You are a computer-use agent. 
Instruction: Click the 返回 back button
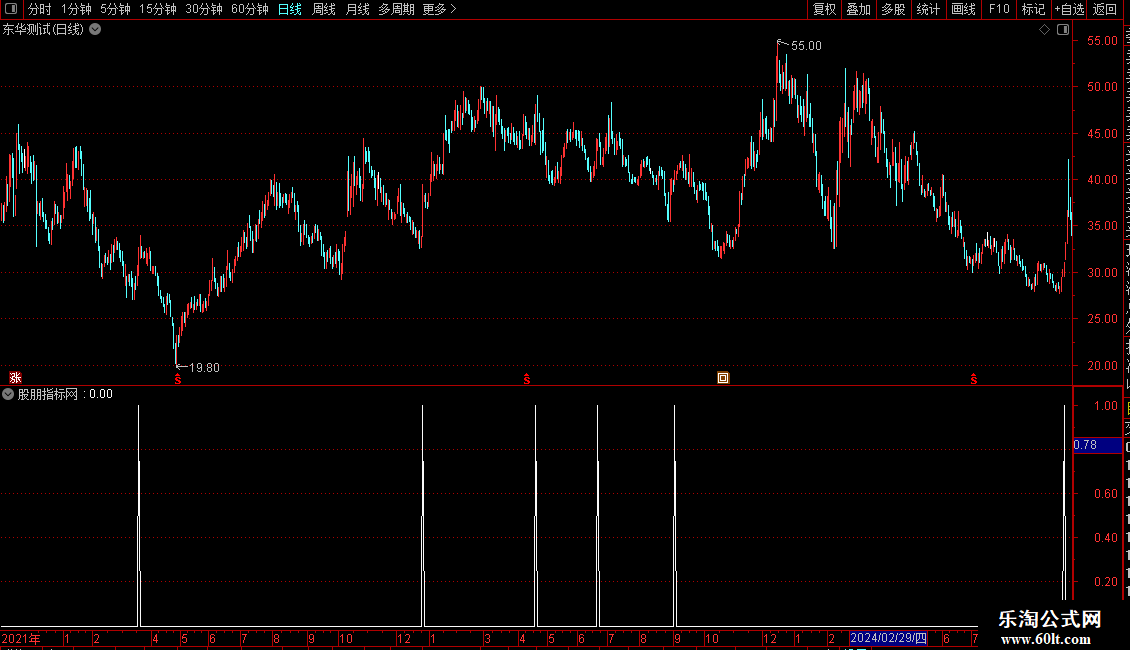tap(1105, 9)
